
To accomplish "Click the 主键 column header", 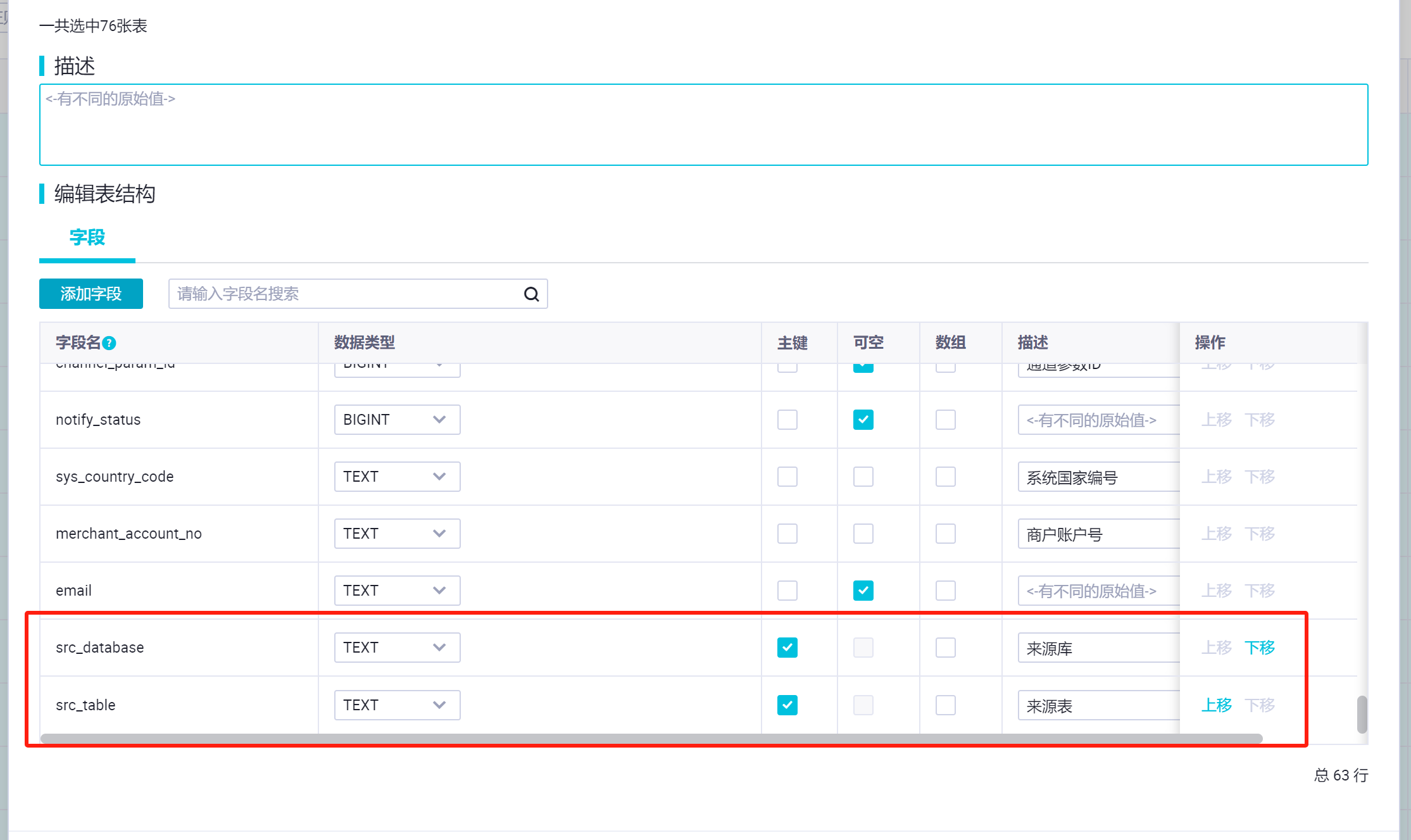I will 799,343.
